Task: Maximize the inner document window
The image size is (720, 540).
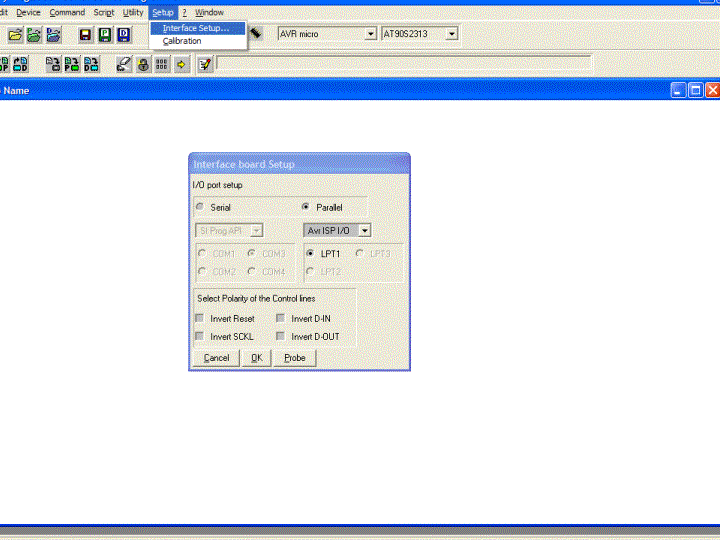Action: (696, 90)
